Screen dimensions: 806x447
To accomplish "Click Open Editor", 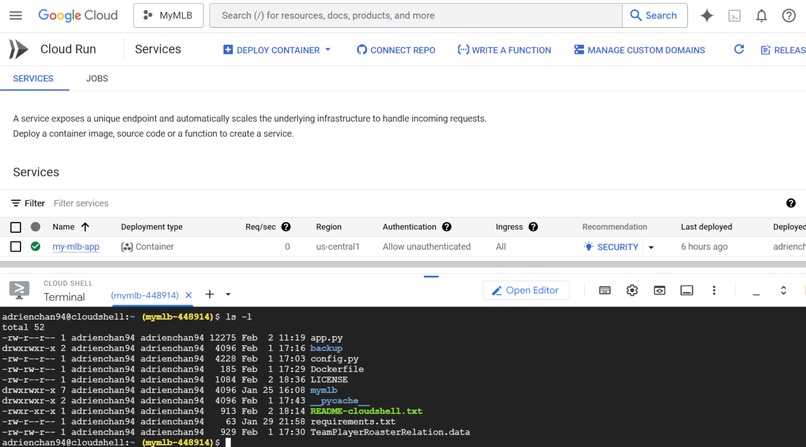I will point(526,290).
